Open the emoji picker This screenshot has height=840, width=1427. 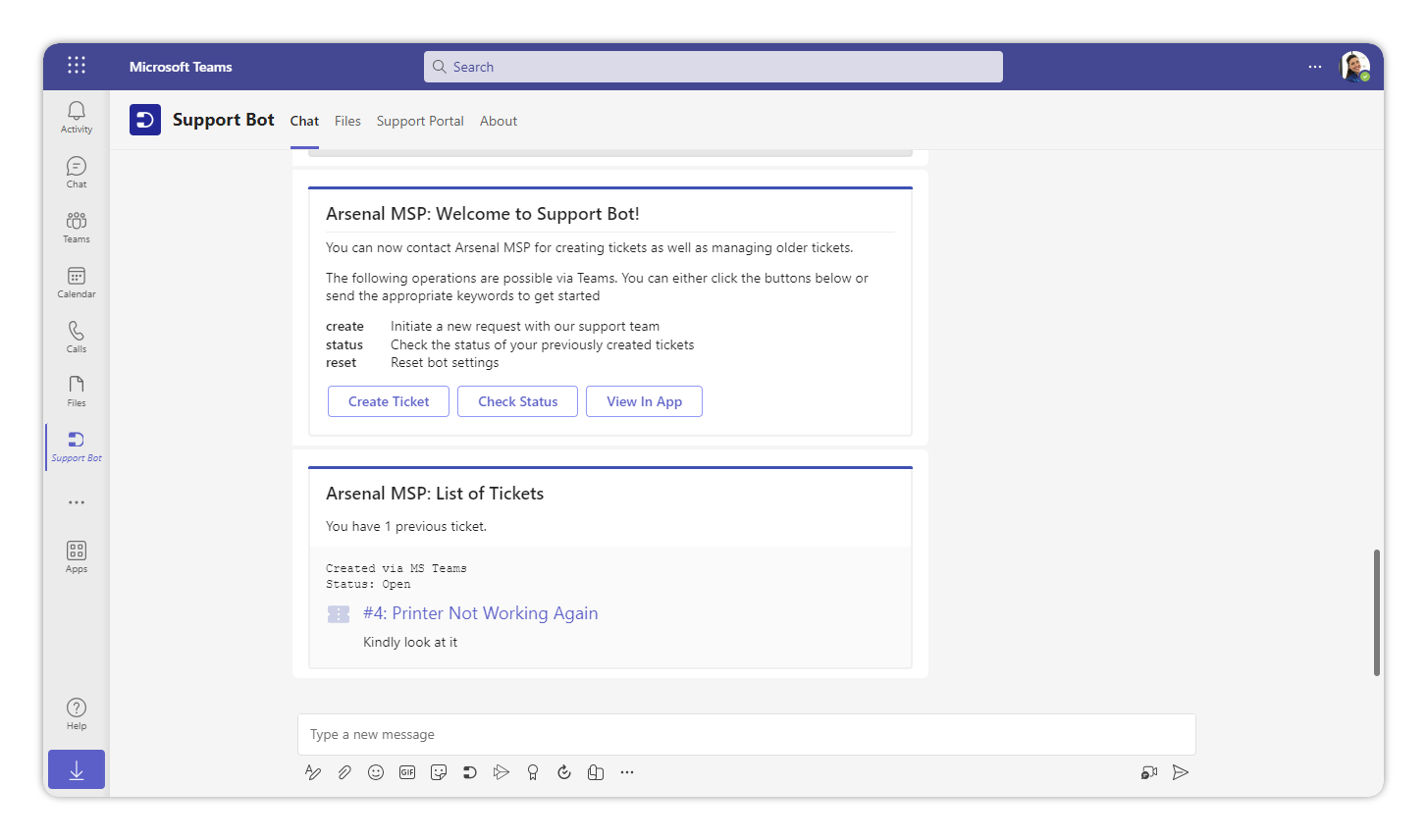pos(376,772)
